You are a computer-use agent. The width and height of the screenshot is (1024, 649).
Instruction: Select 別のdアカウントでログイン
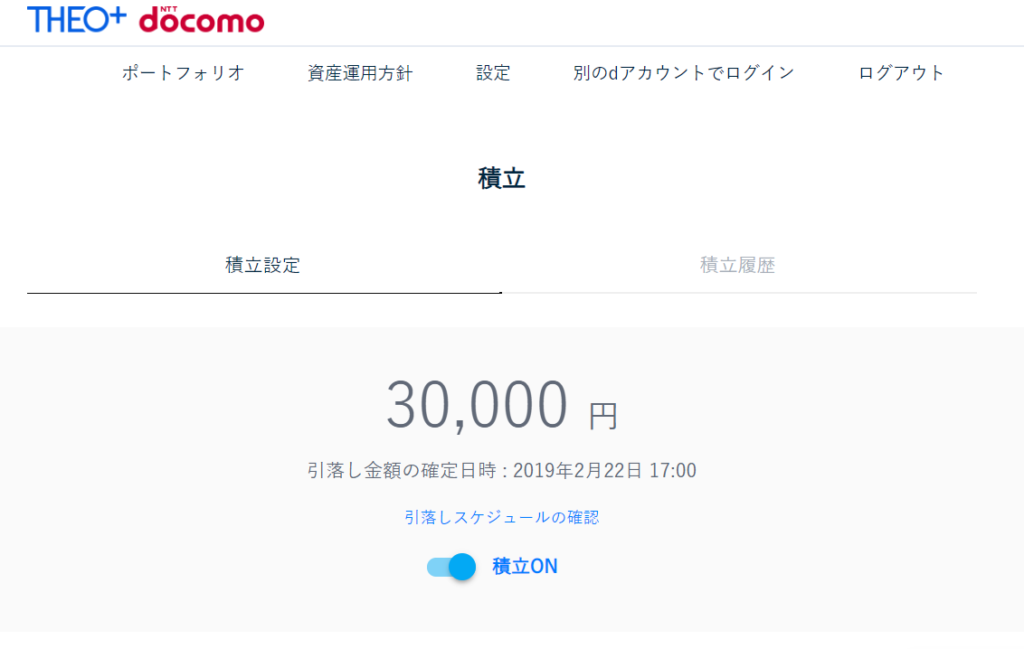click(684, 72)
